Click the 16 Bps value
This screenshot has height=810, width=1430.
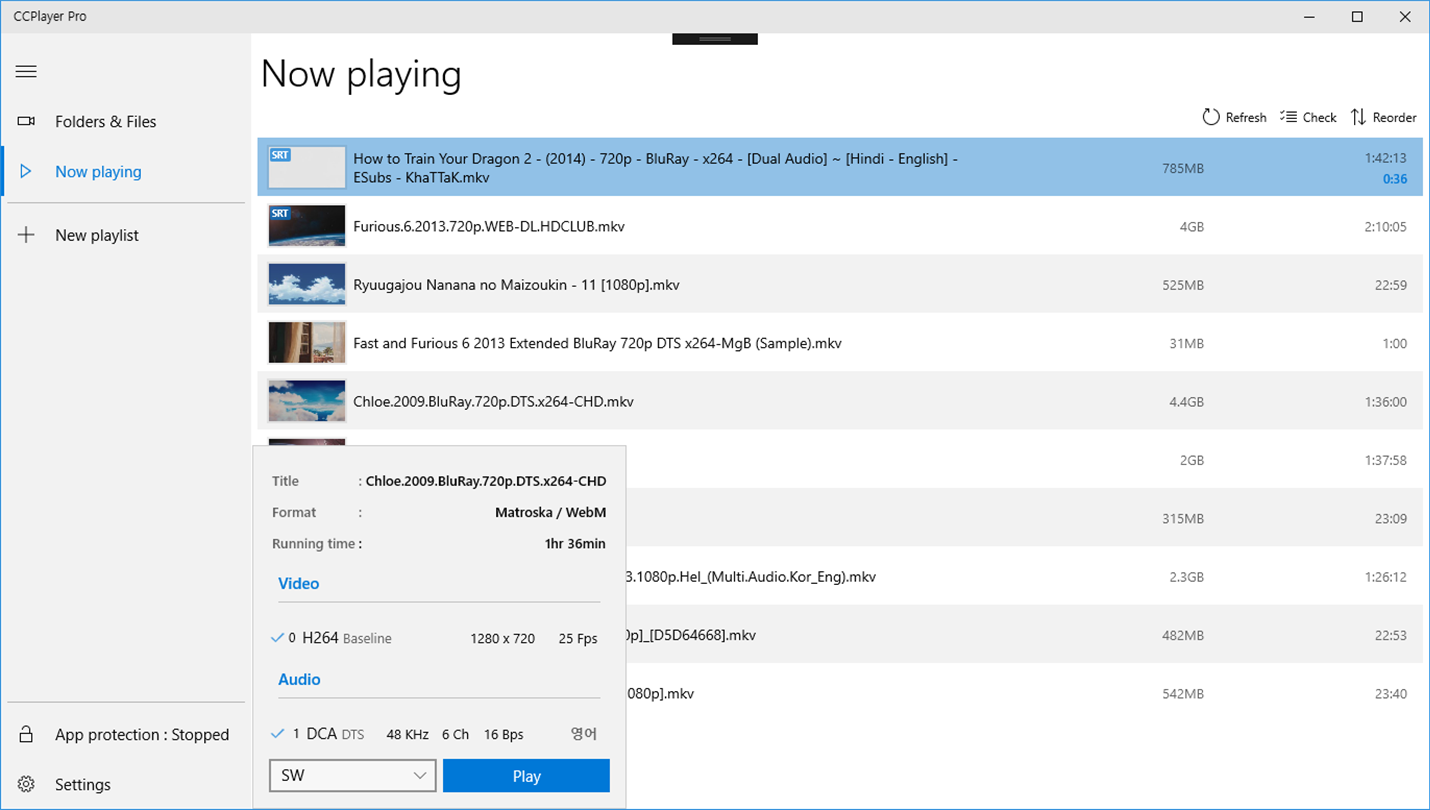point(504,734)
